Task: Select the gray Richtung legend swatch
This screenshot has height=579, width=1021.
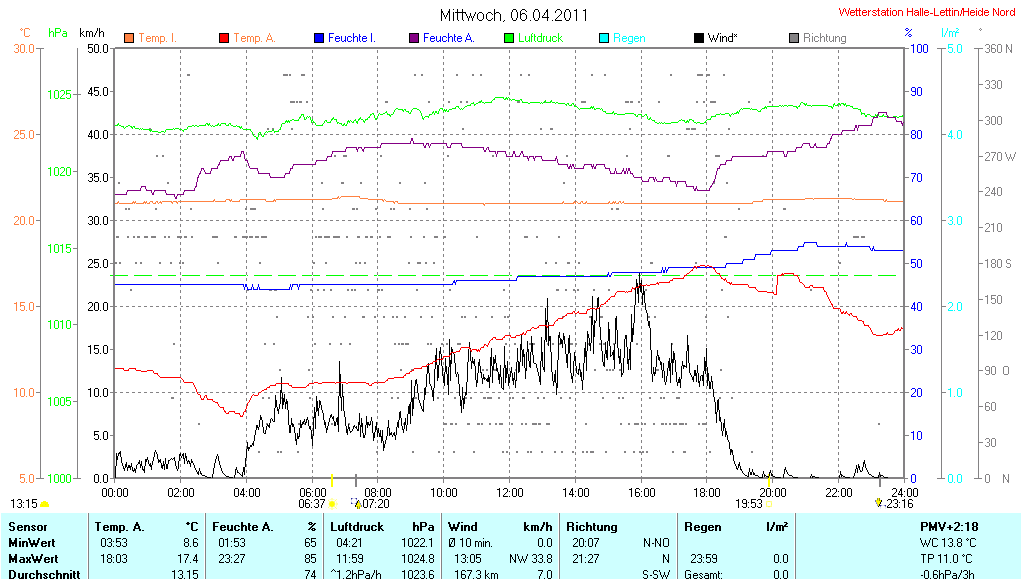Action: 793,38
